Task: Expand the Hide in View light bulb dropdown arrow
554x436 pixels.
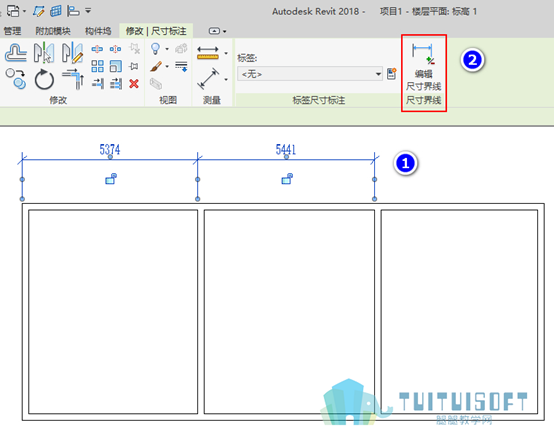Action: point(167,49)
